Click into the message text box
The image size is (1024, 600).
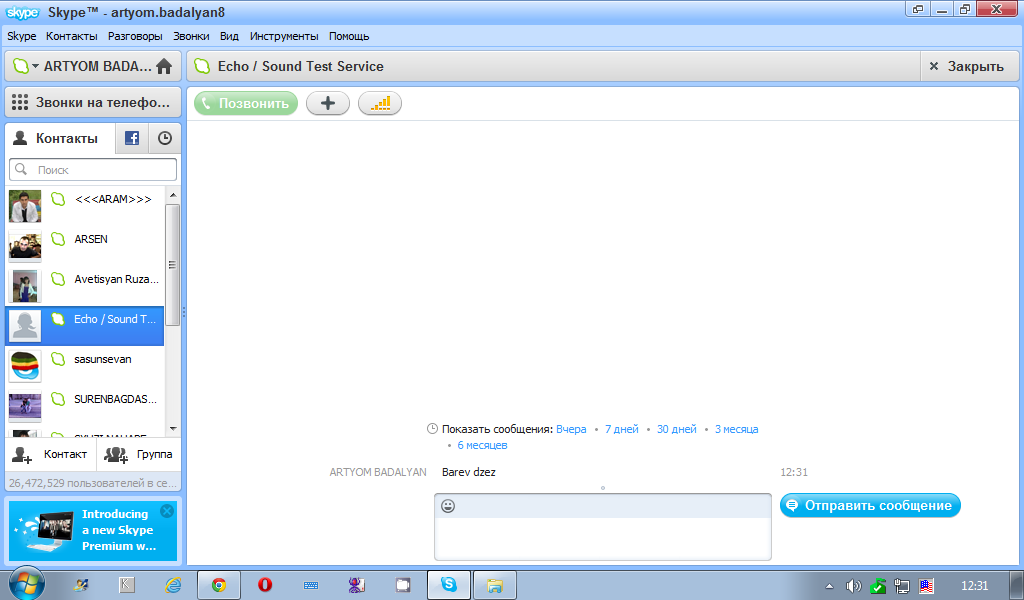coord(603,538)
